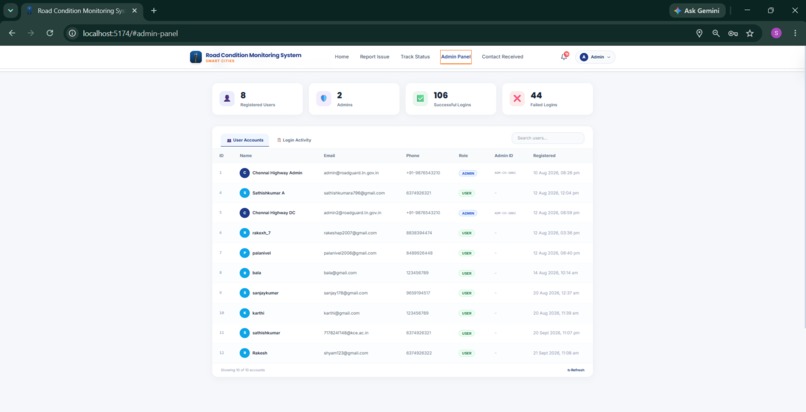Screen dimensions: 806x412
Task: Click the Successful Logins checkmark icon
Action: click(x=420, y=99)
